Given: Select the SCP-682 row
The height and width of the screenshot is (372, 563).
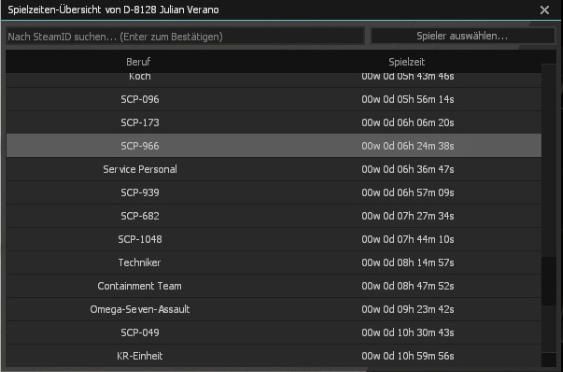Looking at the screenshot, I should 274,216.
